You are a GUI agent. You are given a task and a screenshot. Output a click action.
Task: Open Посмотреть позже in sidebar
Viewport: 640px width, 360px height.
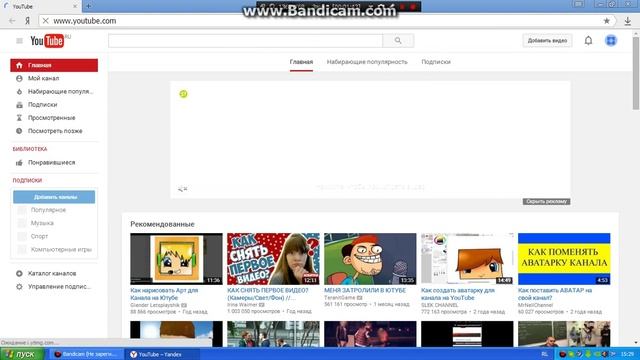(54, 131)
